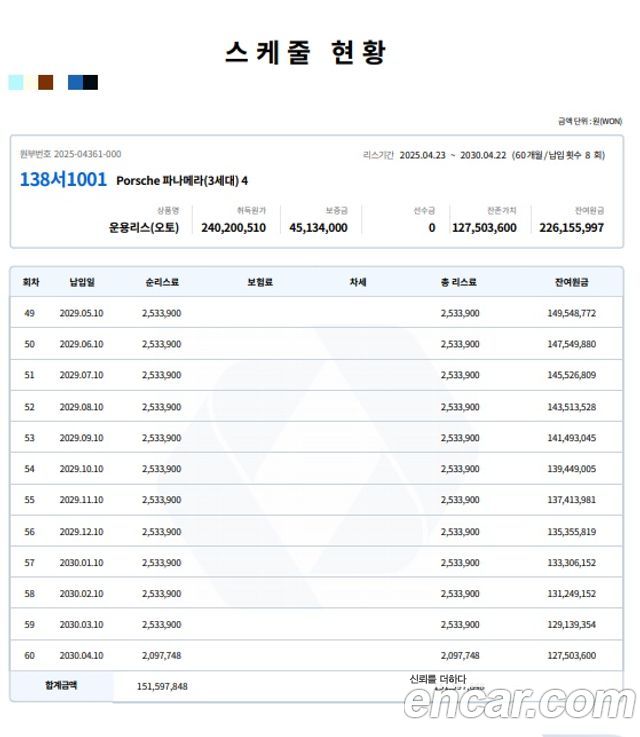The image size is (640, 737).
Task: Click the acquisition cost value 240,200,510
Action: point(233,228)
